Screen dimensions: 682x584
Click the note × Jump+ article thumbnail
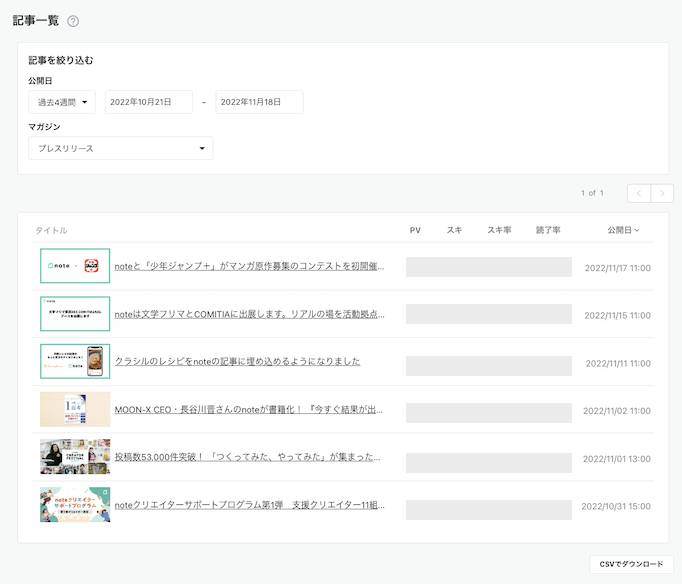pyautogui.click(x=75, y=266)
